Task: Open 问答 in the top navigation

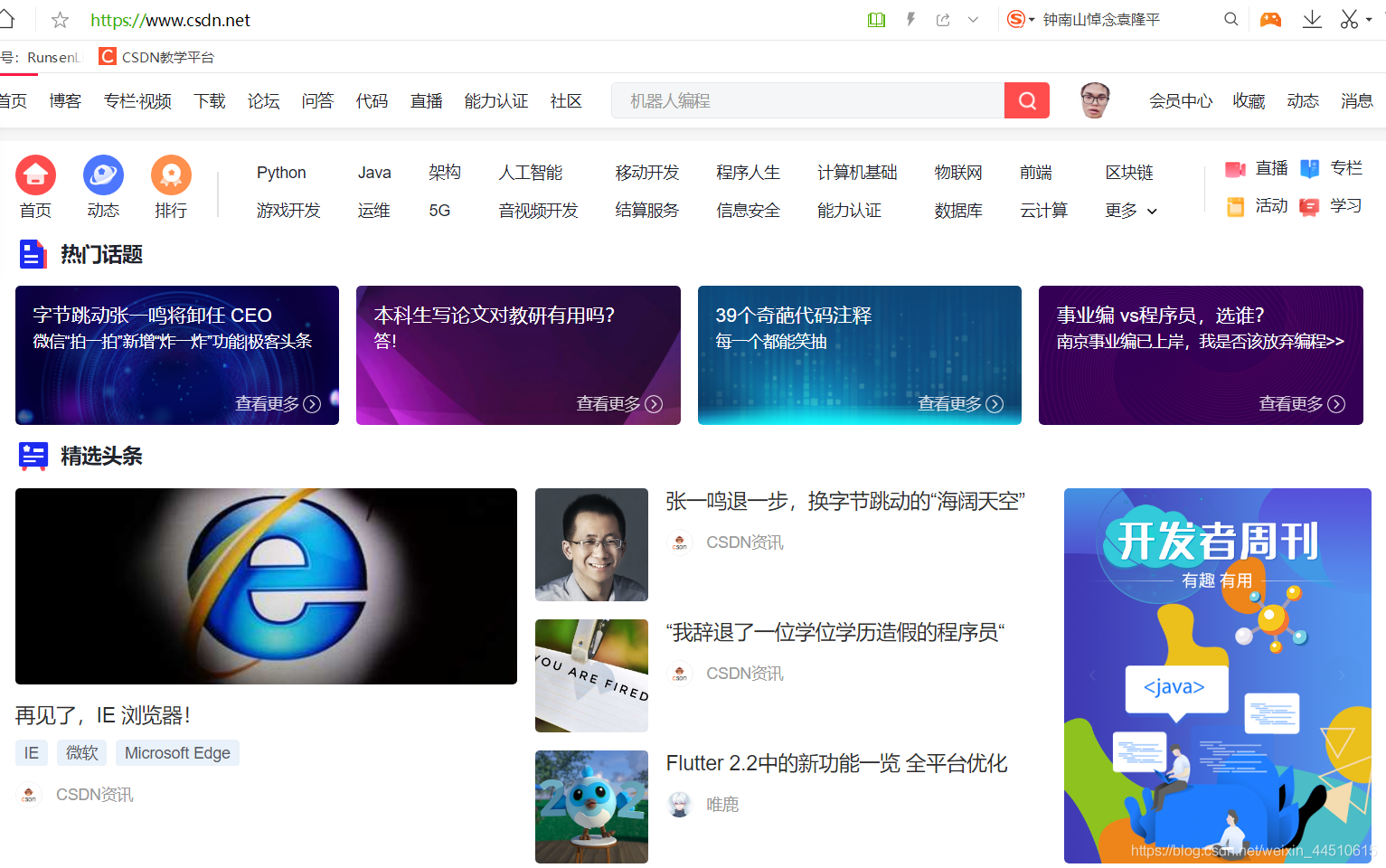Action: pyautogui.click(x=318, y=101)
